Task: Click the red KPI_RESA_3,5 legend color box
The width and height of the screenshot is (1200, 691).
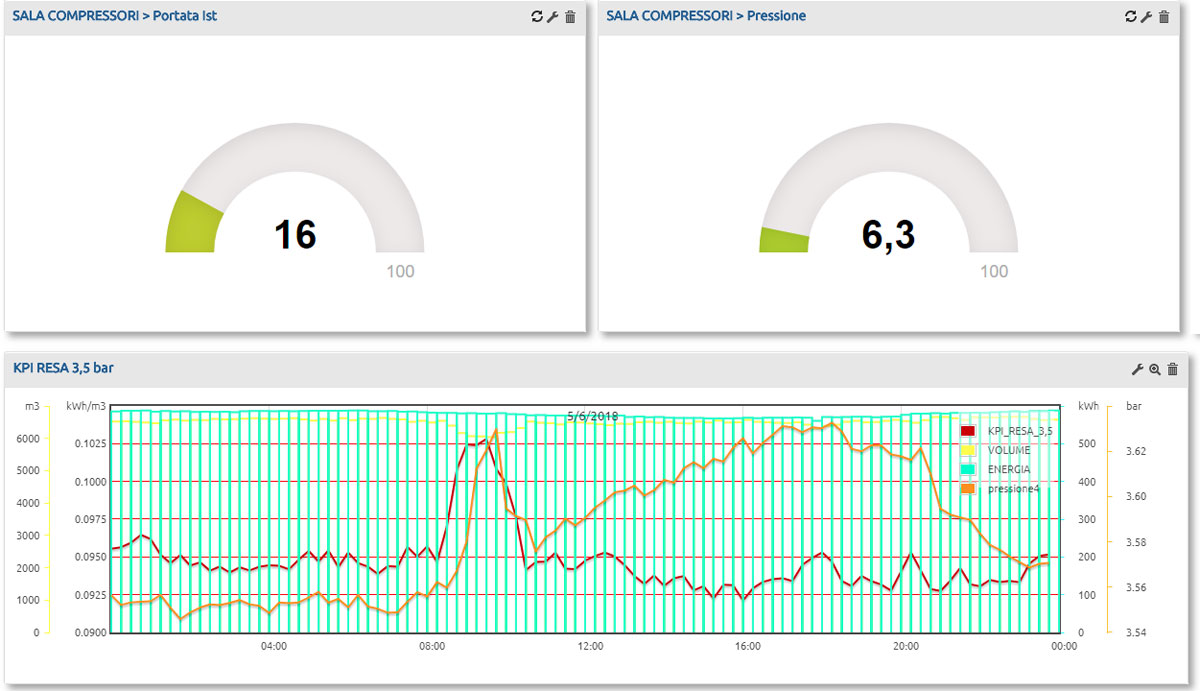Action: click(x=967, y=431)
